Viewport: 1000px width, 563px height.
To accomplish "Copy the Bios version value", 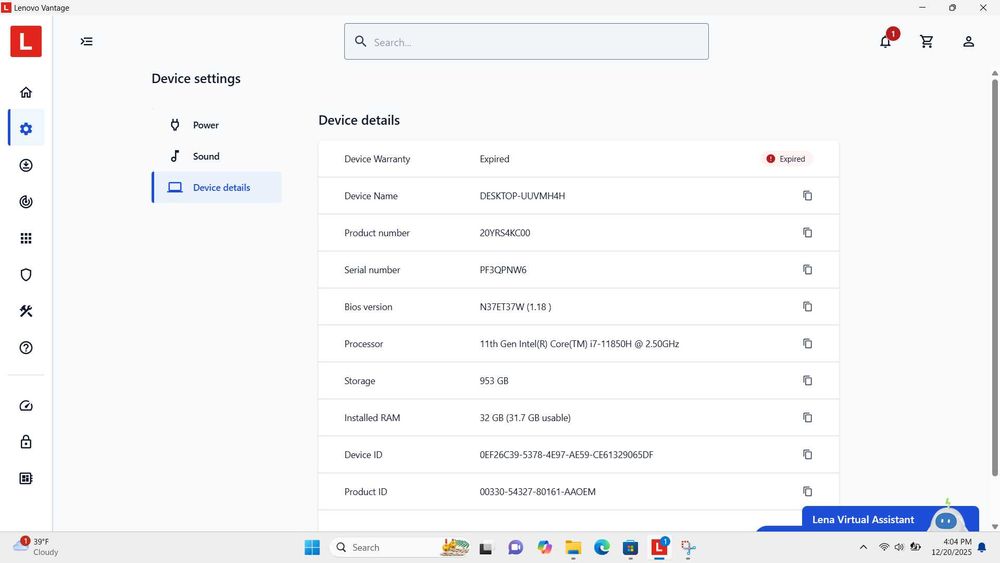I will point(807,307).
